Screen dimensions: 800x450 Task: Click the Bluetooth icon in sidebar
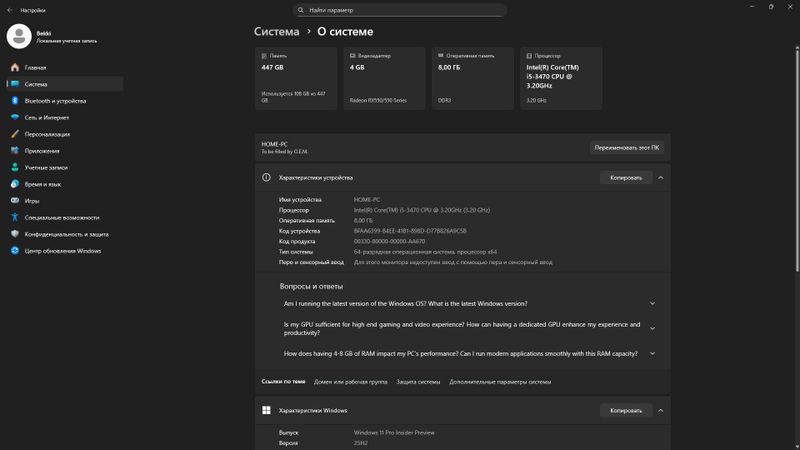point(15,101)
